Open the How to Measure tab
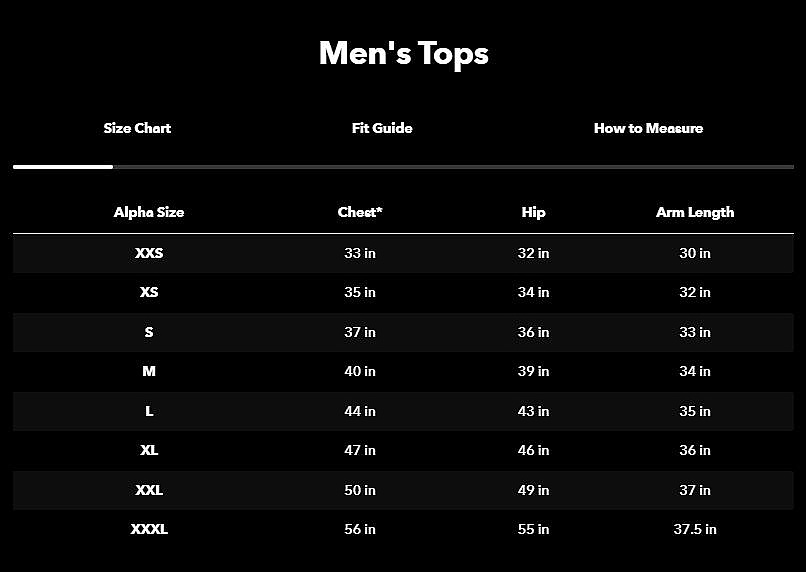This screenshot has height=572, width=806. click(x=648, y=128)
